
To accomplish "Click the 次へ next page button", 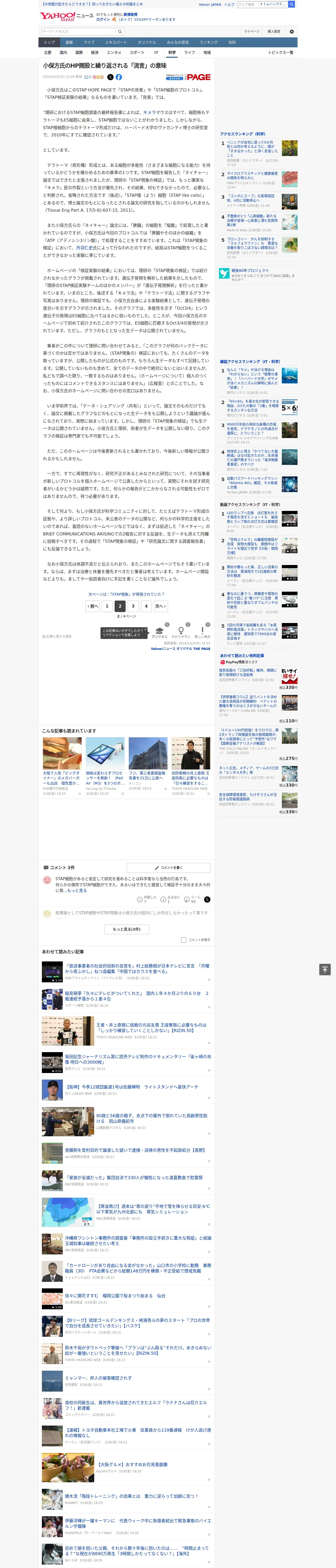I will (160, 606).
